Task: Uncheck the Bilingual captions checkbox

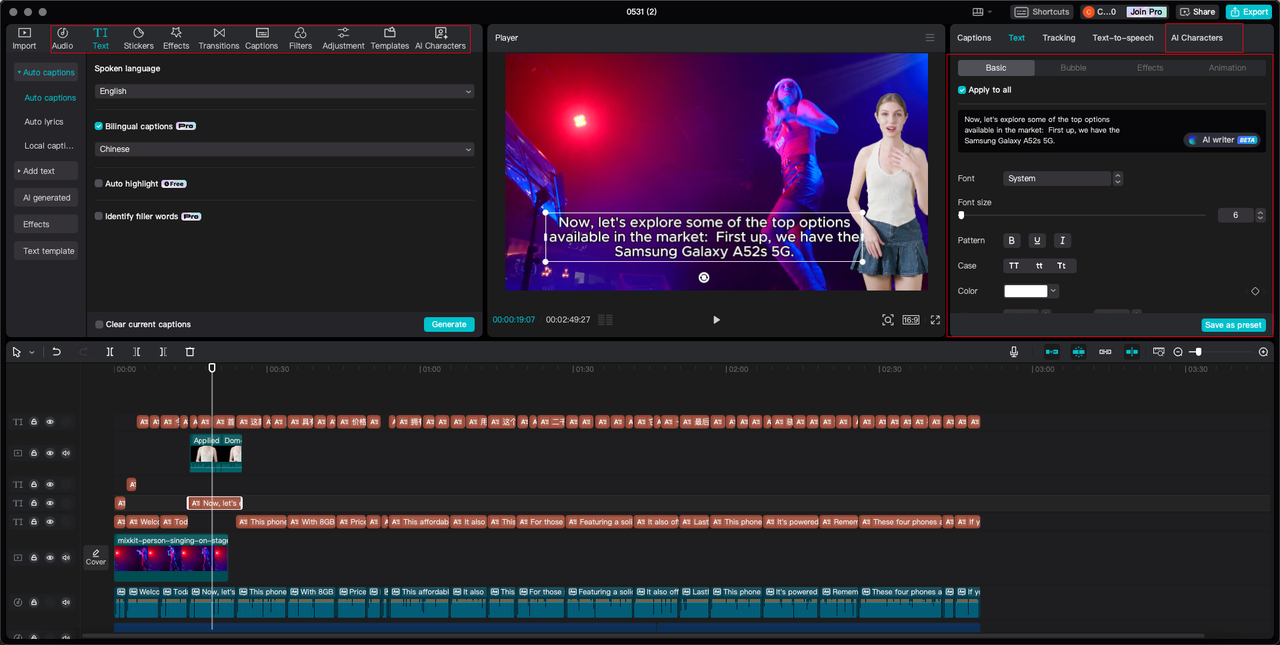Action: pyautogui.click(x=99, y=127)
